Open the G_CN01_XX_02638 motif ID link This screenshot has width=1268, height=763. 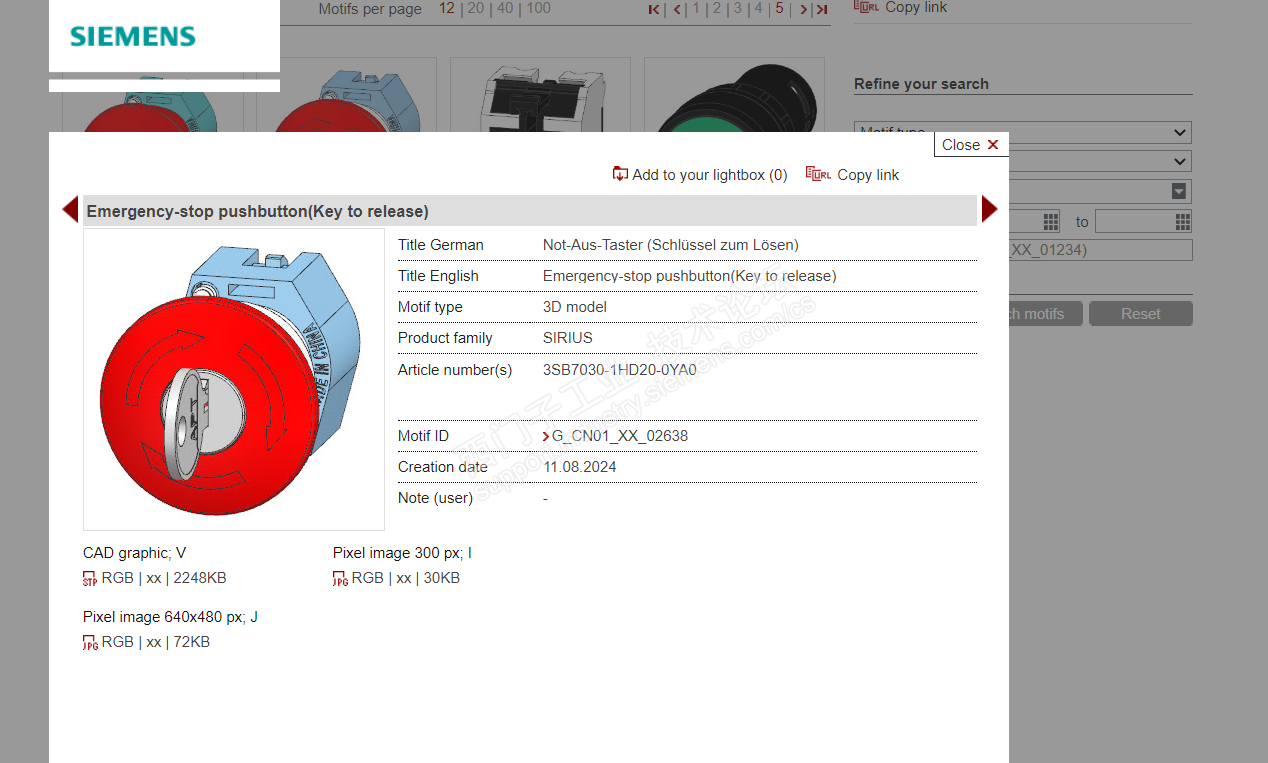(x=619, y=436)
